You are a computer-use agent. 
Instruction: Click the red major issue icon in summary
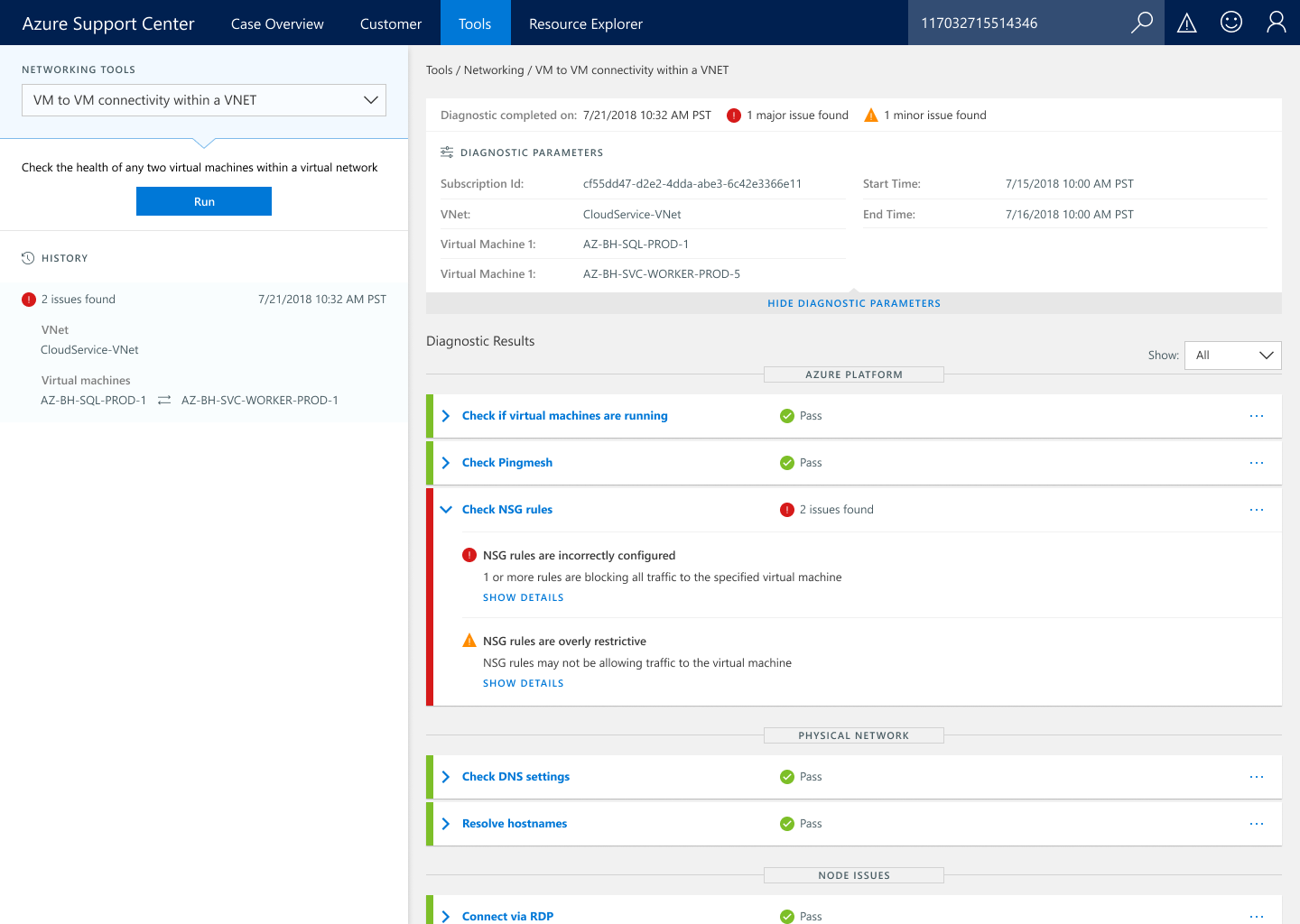click(x=734, y=115)
